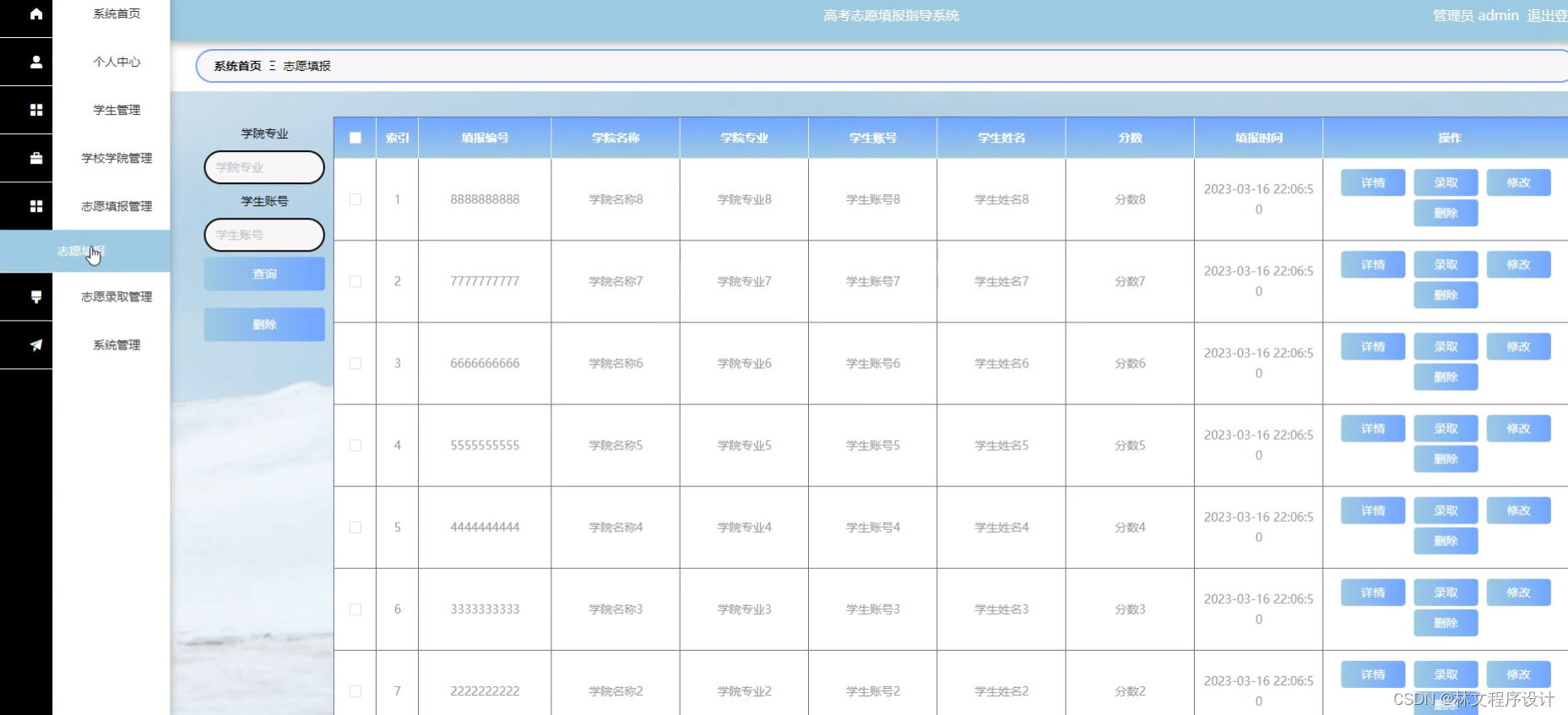
Task: Click the grid icon beside 学生管理
Action: pos(36,110)
